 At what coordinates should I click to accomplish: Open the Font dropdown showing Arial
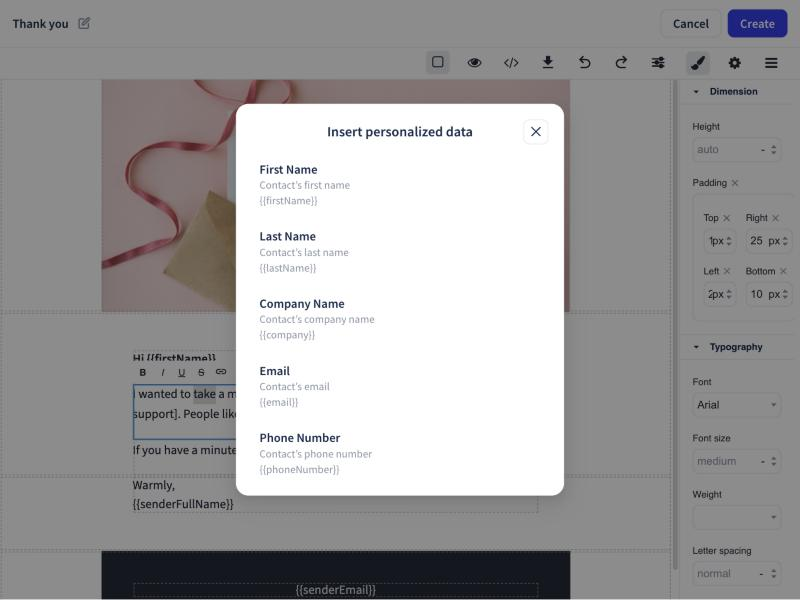(x=737, y=405)
